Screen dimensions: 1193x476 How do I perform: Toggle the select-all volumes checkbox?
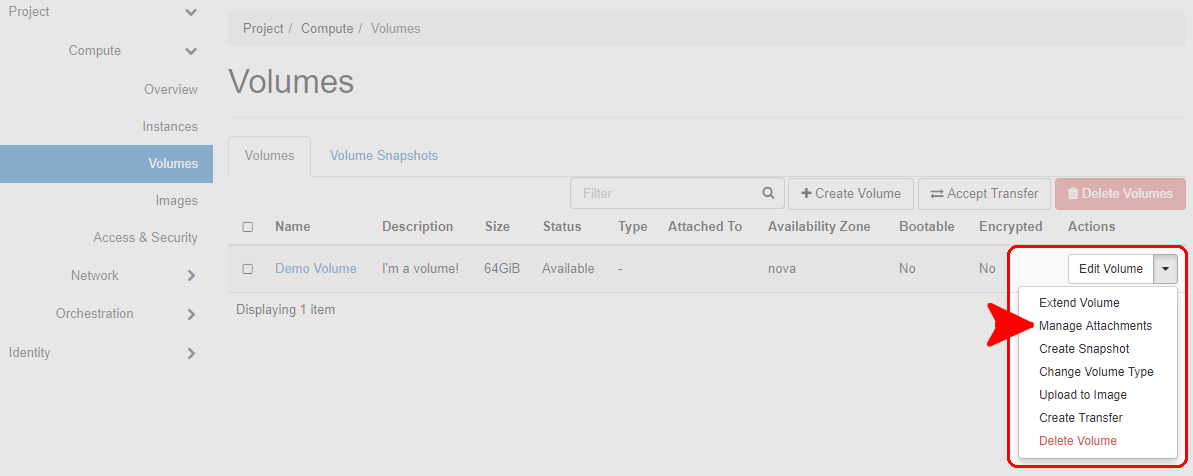248,227
